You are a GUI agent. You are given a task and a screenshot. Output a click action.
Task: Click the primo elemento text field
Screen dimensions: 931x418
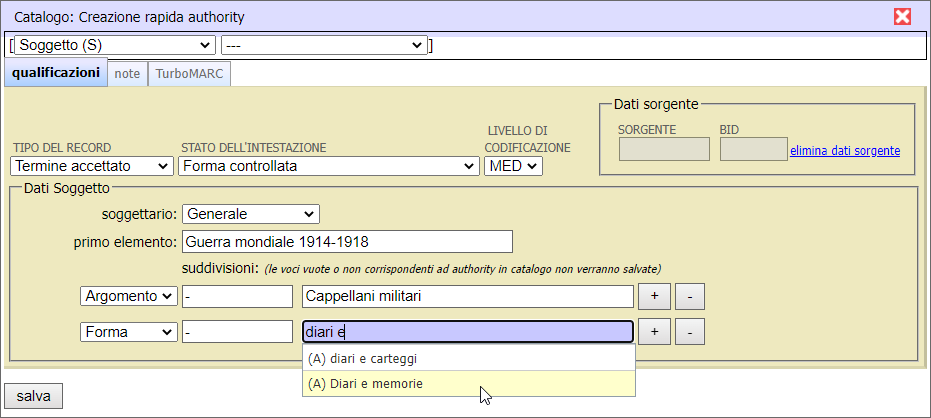coord(347,242)
